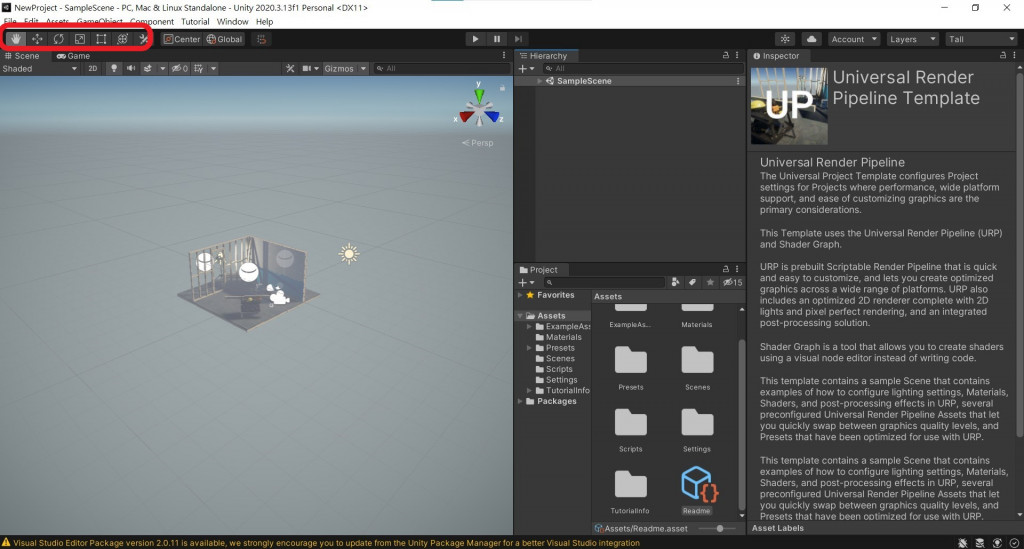Open the Gizmos dropdown arrow

click(x=363, y=69)
